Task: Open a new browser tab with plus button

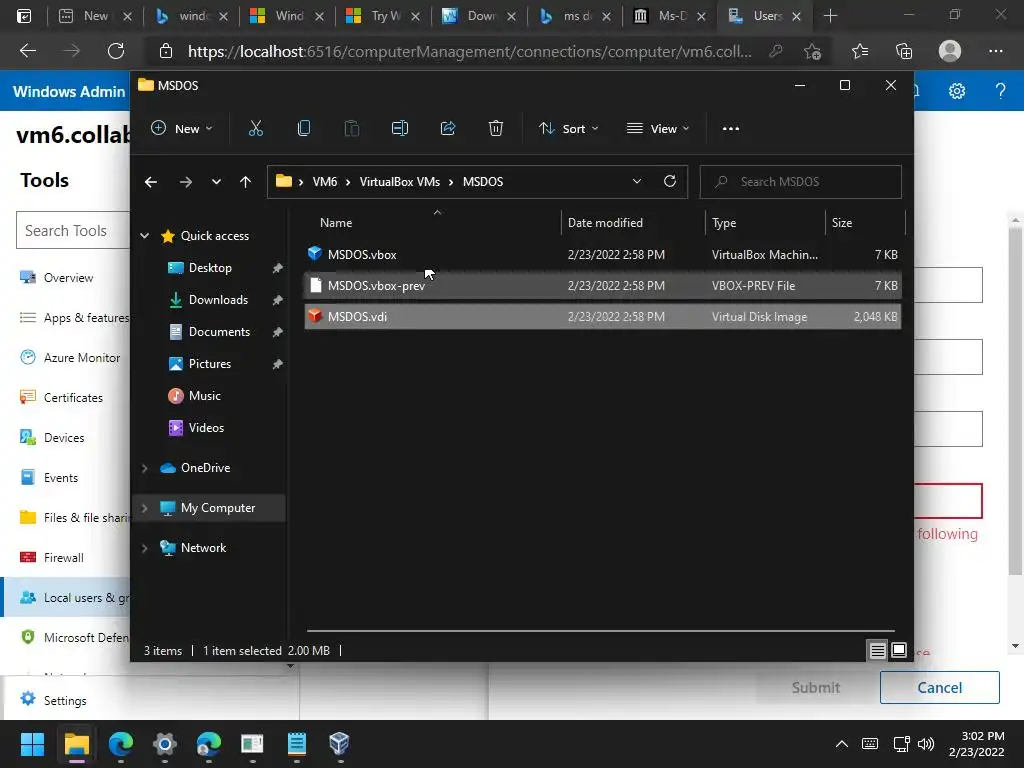Action: point(830,16)
